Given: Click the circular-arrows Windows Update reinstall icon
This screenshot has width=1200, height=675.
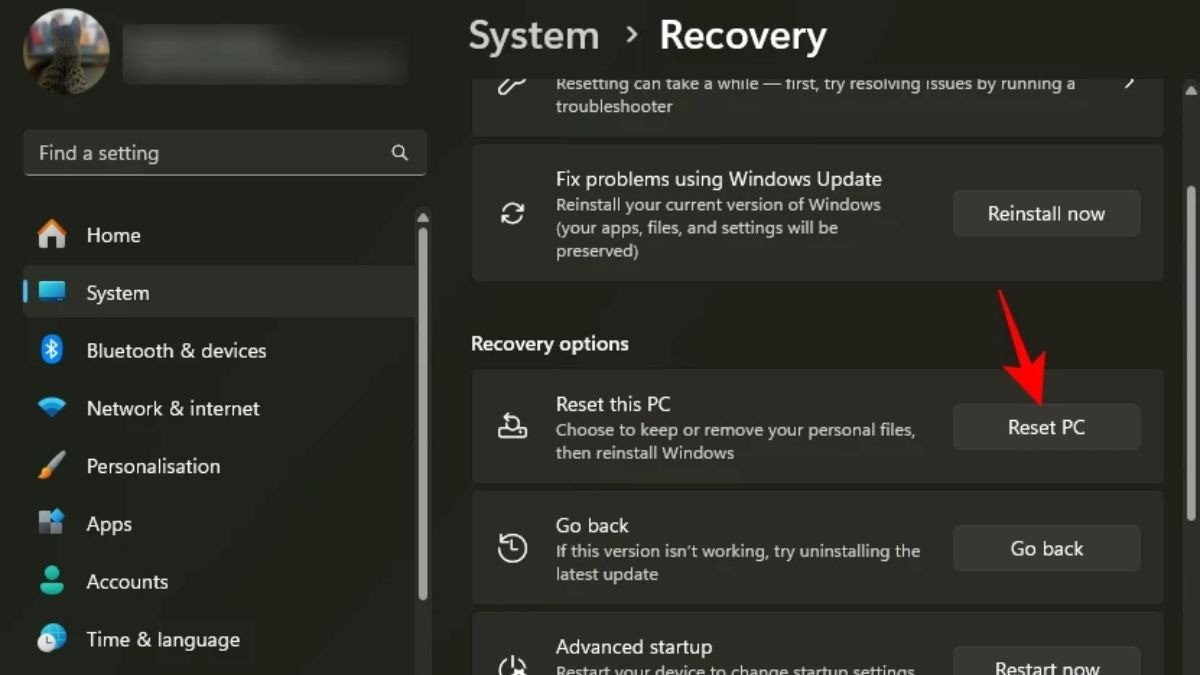Looking at the screenshot, I should (x=513, y=213).
